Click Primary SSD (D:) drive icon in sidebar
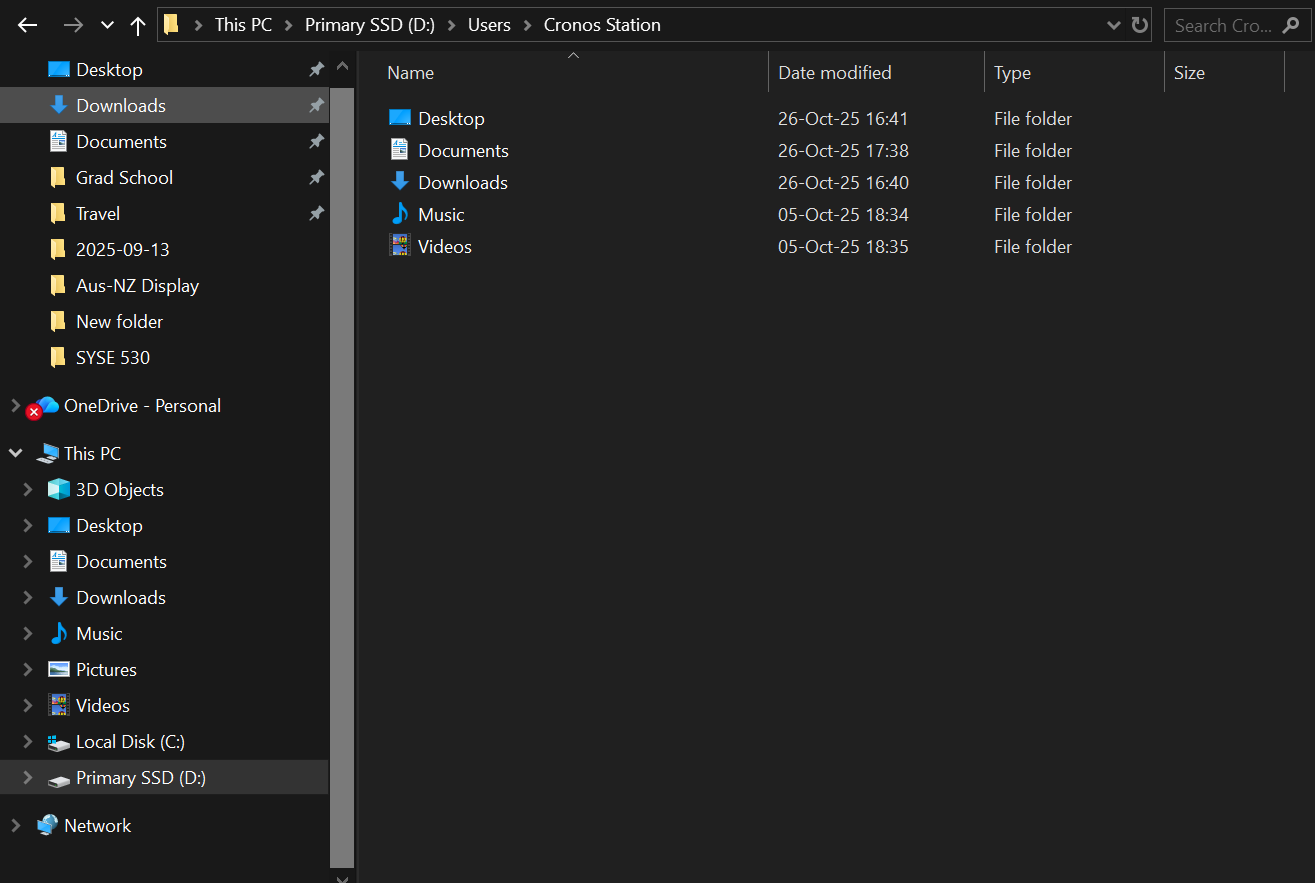The width and height of the screenshot is (1315, 883). click(x=59, y=779)
